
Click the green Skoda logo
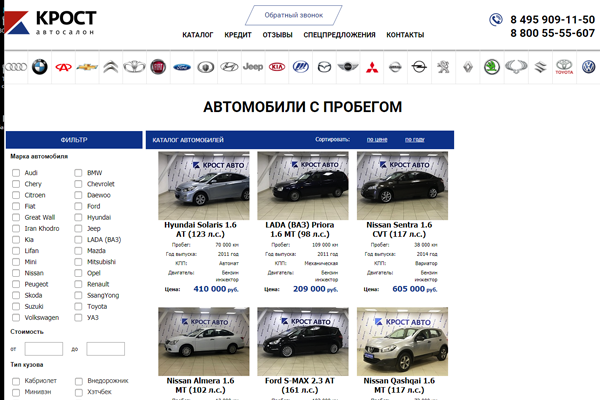tap(491, 67)
